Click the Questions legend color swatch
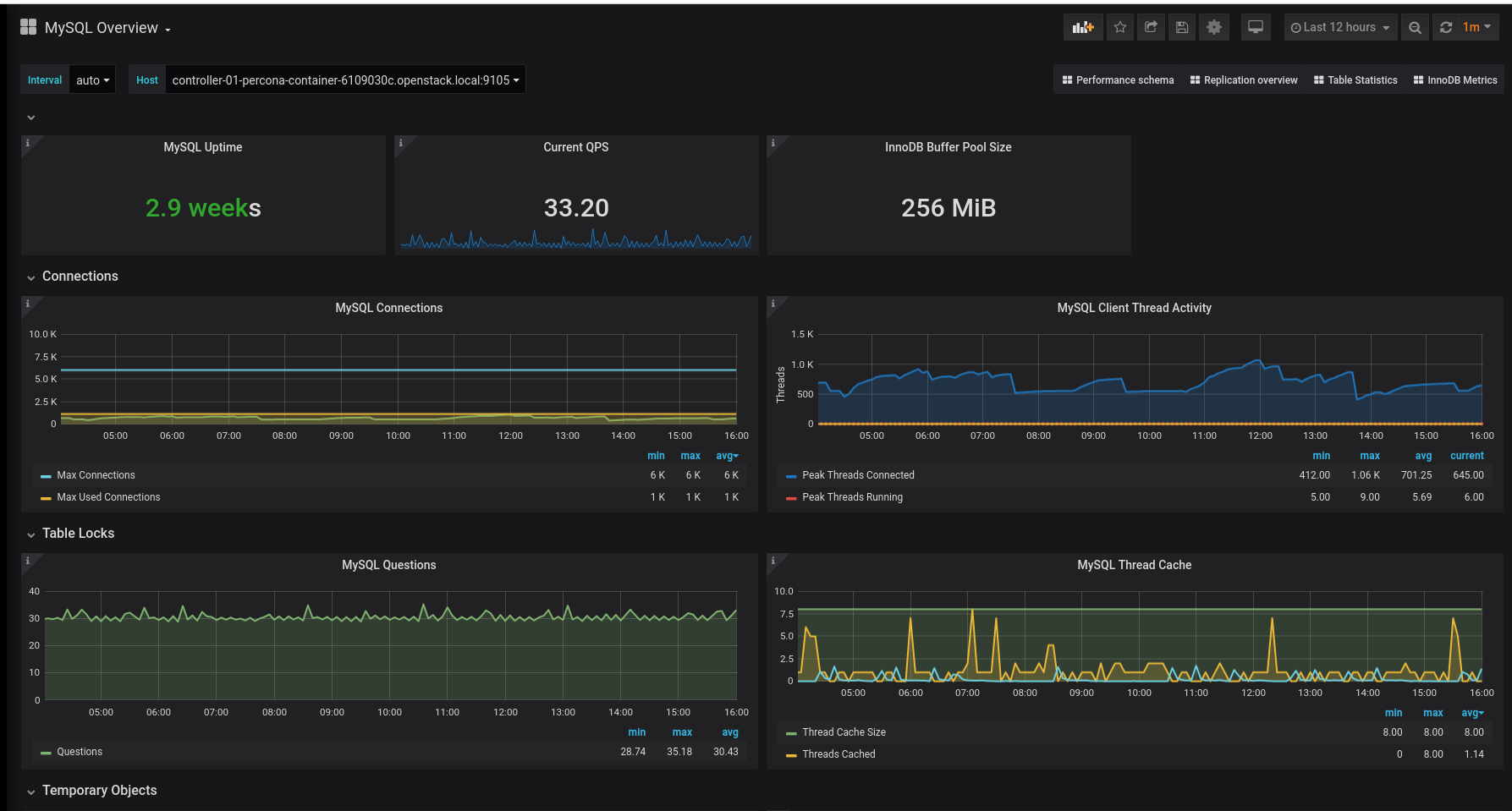 pyautogui.click(x=46, y=753)
